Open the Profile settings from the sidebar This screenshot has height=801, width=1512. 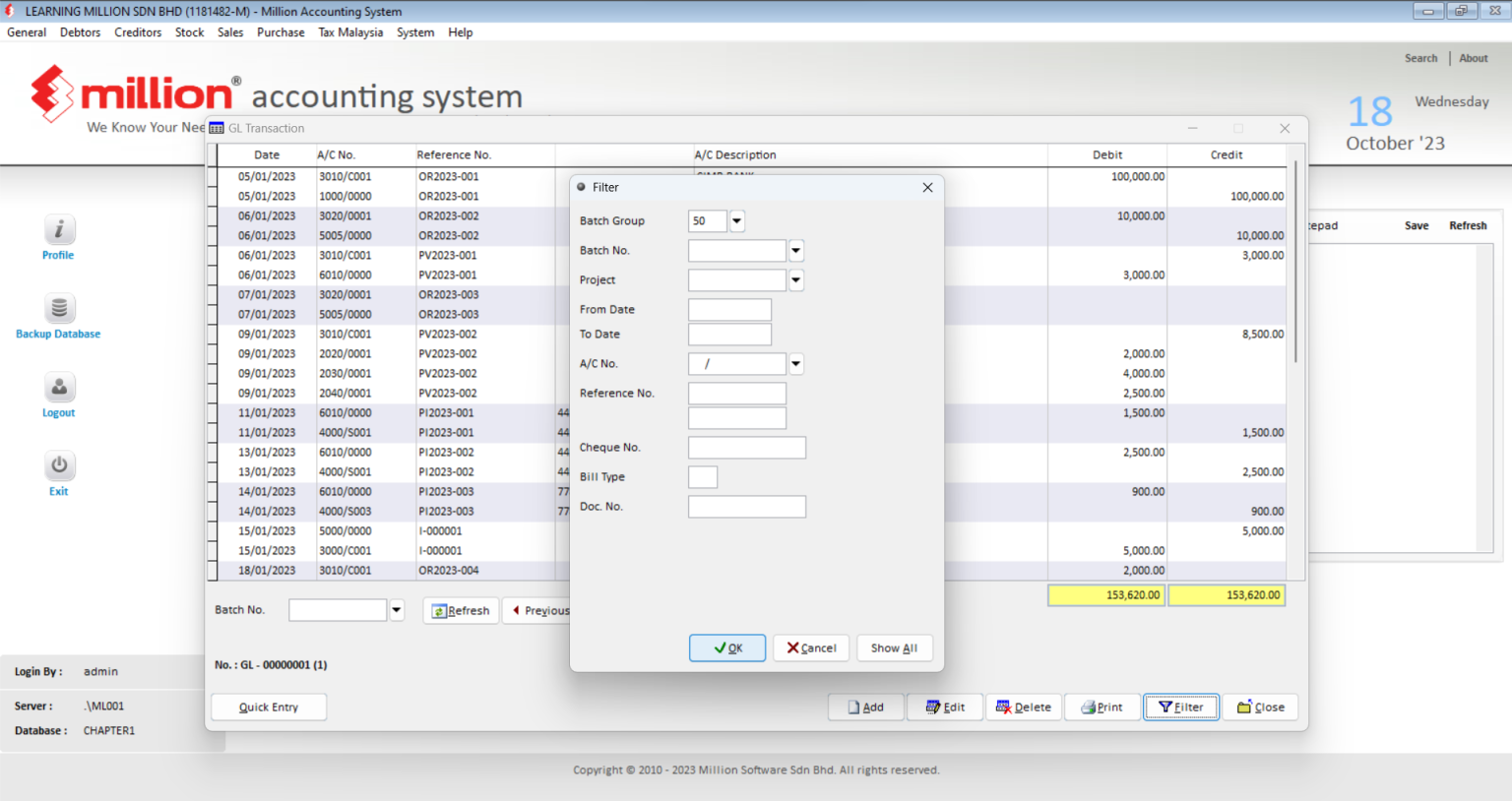coord(58,236)
